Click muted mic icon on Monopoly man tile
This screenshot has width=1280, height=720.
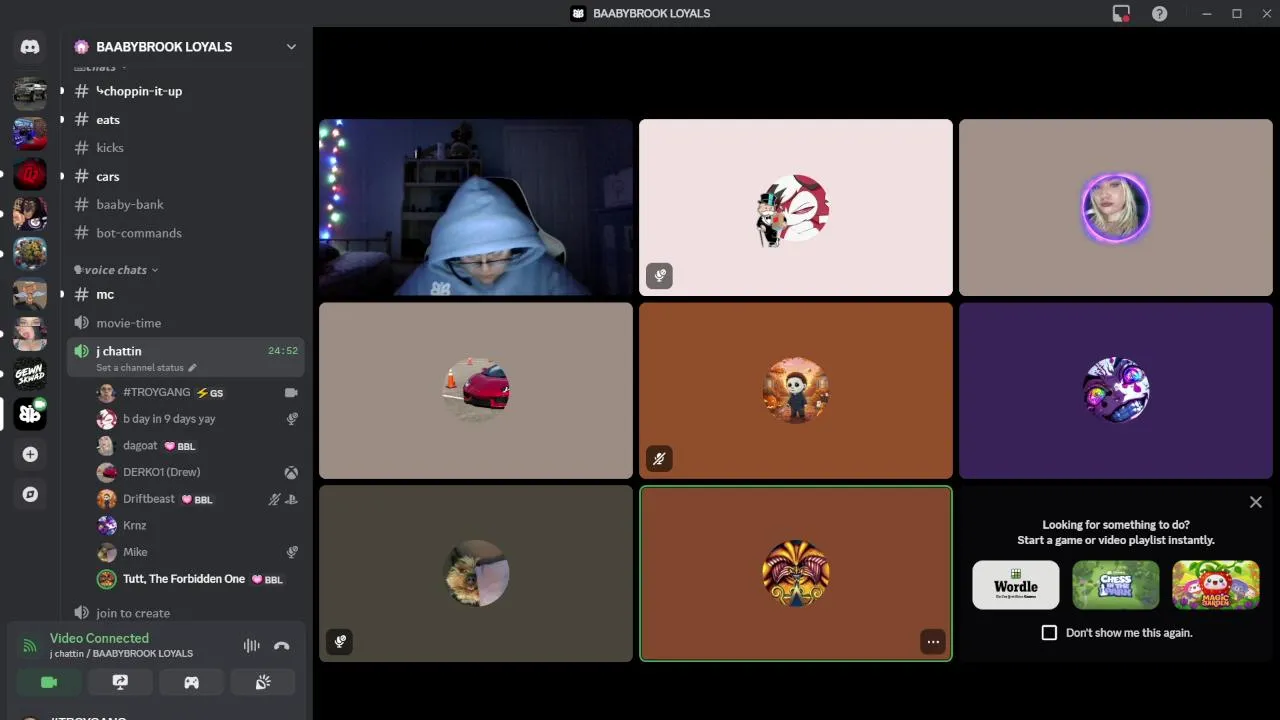[659, 276]
